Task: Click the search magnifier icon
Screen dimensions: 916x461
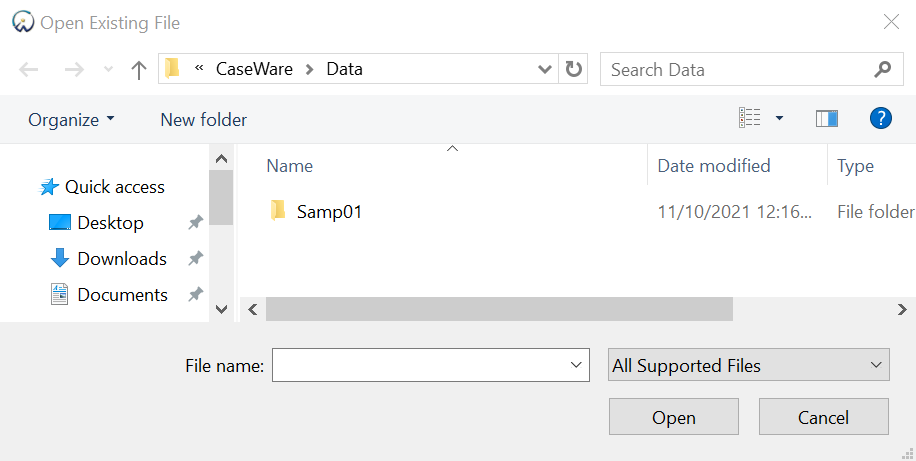Action: pos(882,70)
